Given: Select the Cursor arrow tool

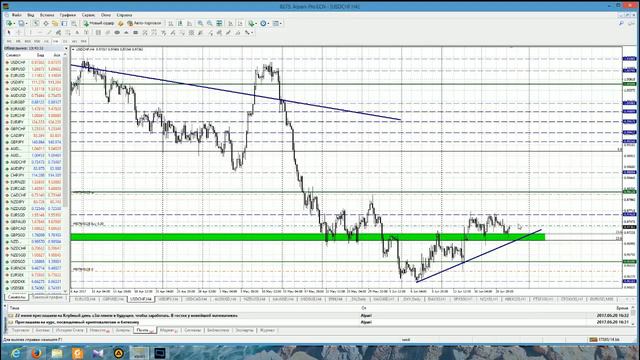Looking at the screenshot, I should point(9,32).
